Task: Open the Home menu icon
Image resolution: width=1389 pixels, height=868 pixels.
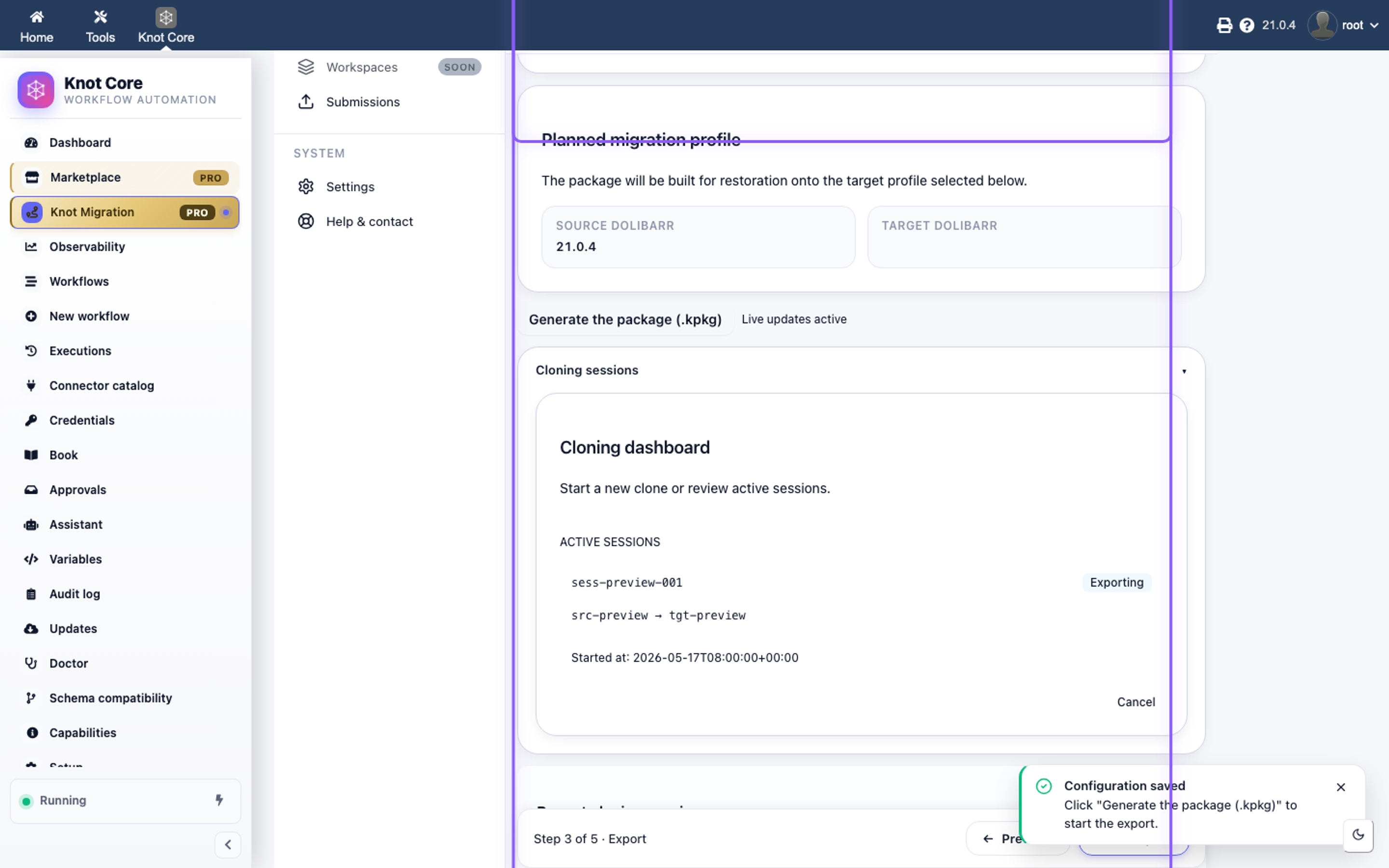Action: pyautogui.click(x=37, y=17)
